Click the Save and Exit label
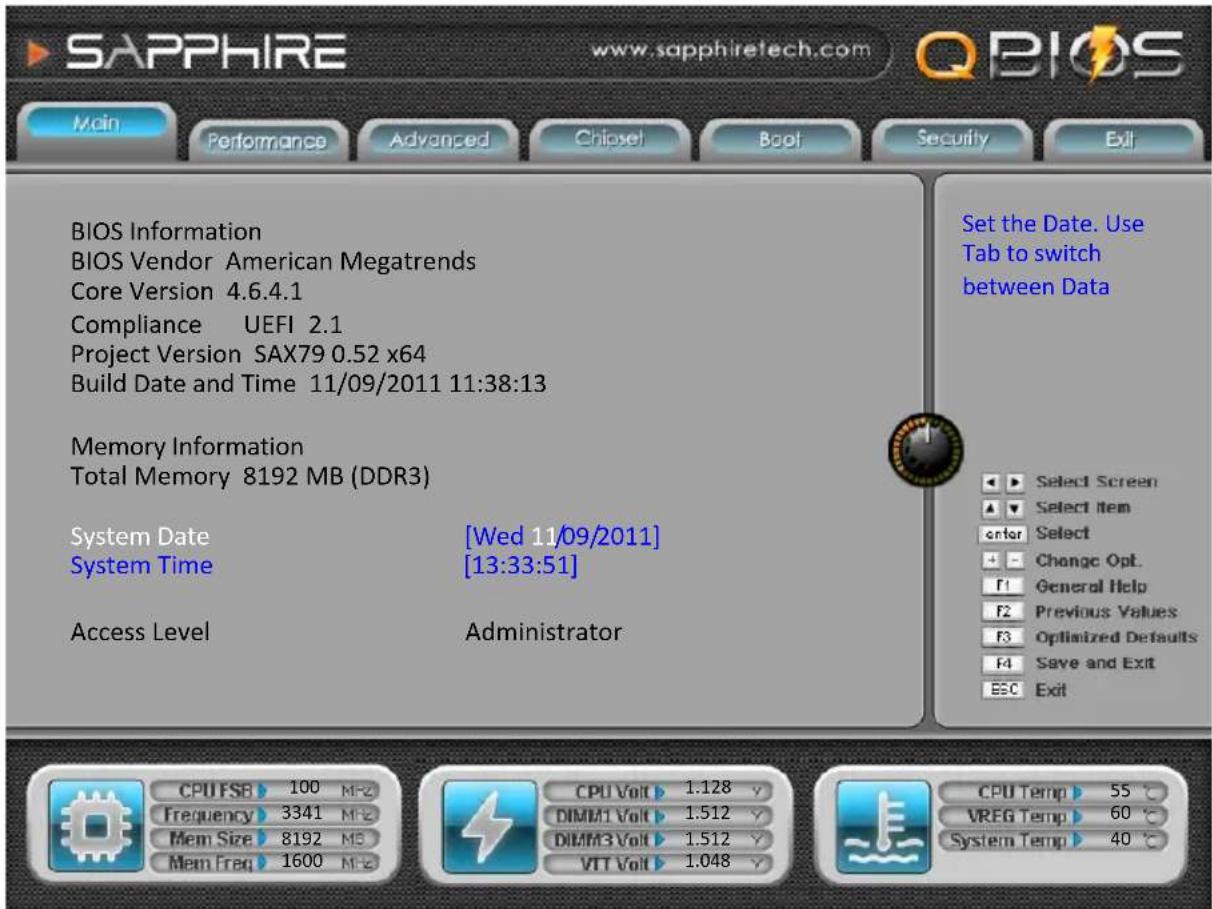This screenshot has width=1212, height=909. (1095, 664)
